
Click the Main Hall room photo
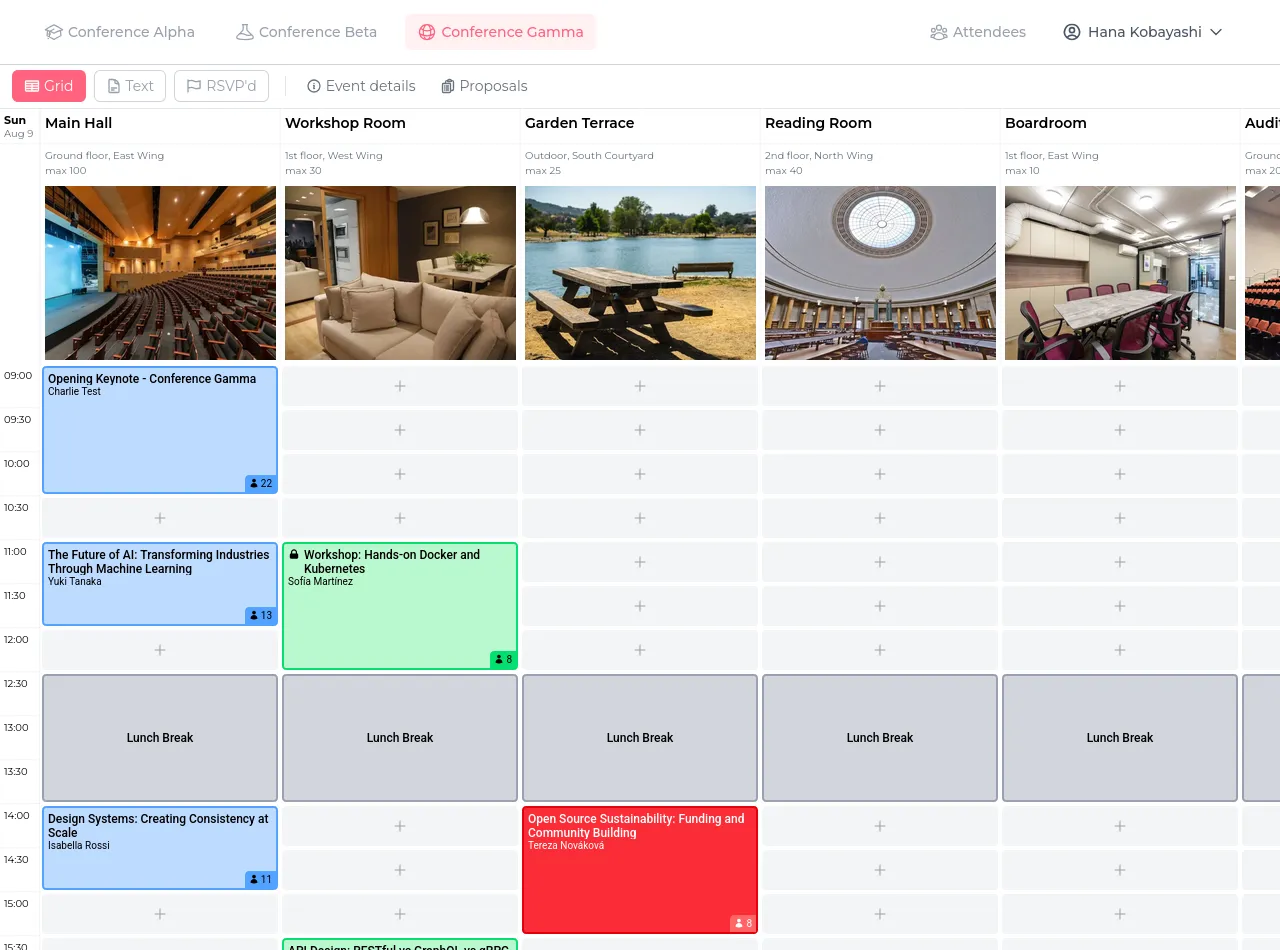(x=160, y=273)
